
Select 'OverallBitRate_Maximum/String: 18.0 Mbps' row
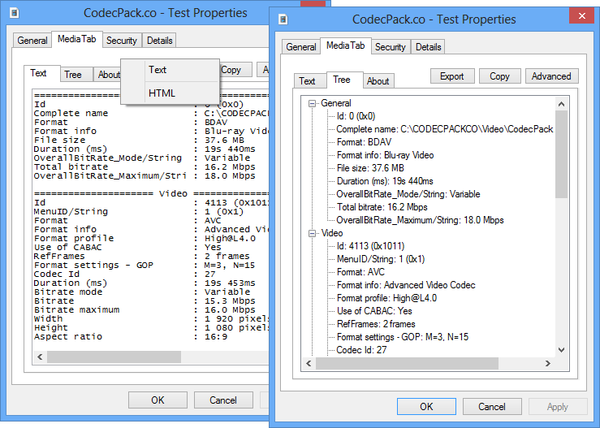pos(420,220)
